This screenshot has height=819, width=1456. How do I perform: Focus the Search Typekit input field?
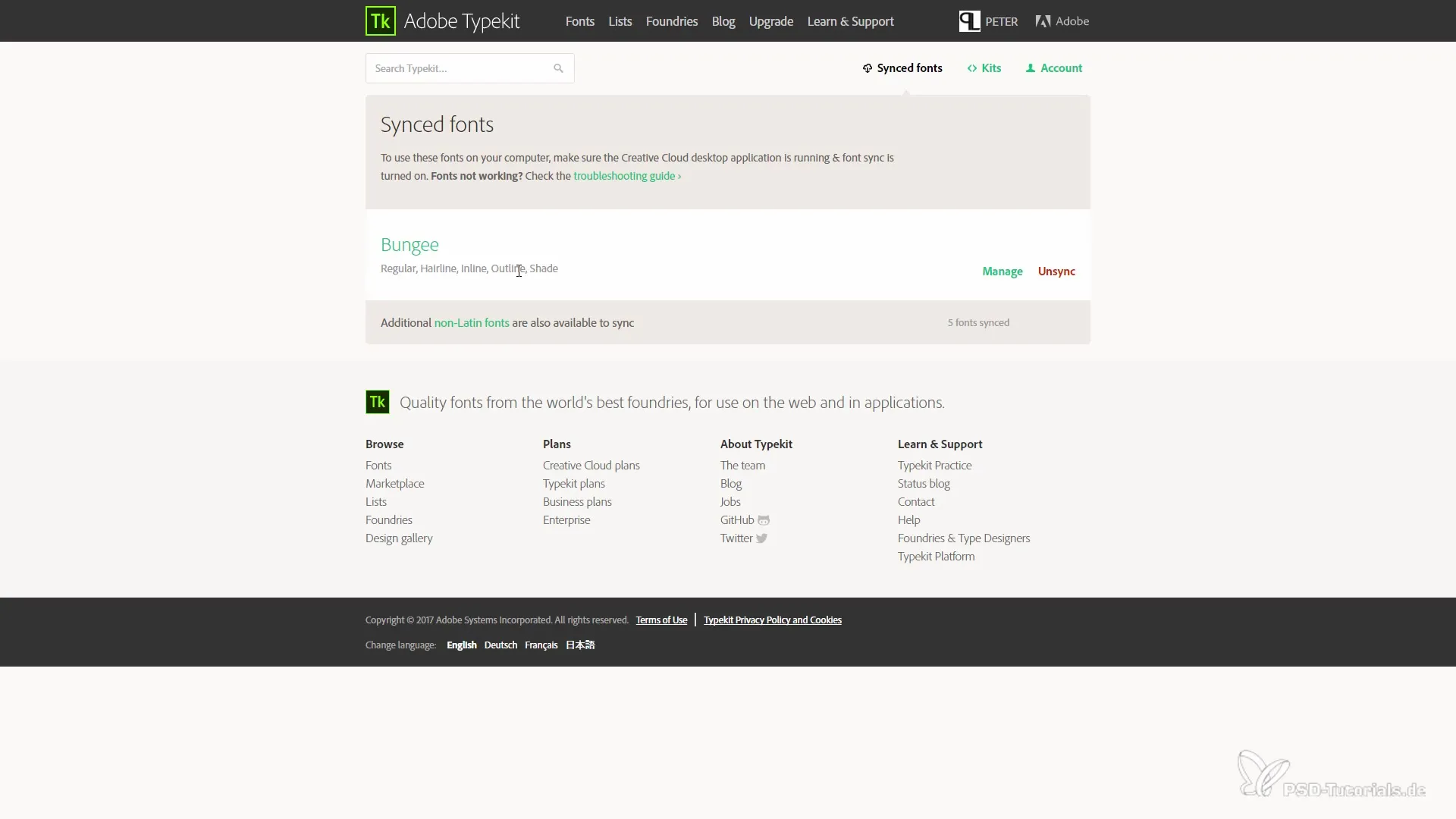(x=469, y=68)
